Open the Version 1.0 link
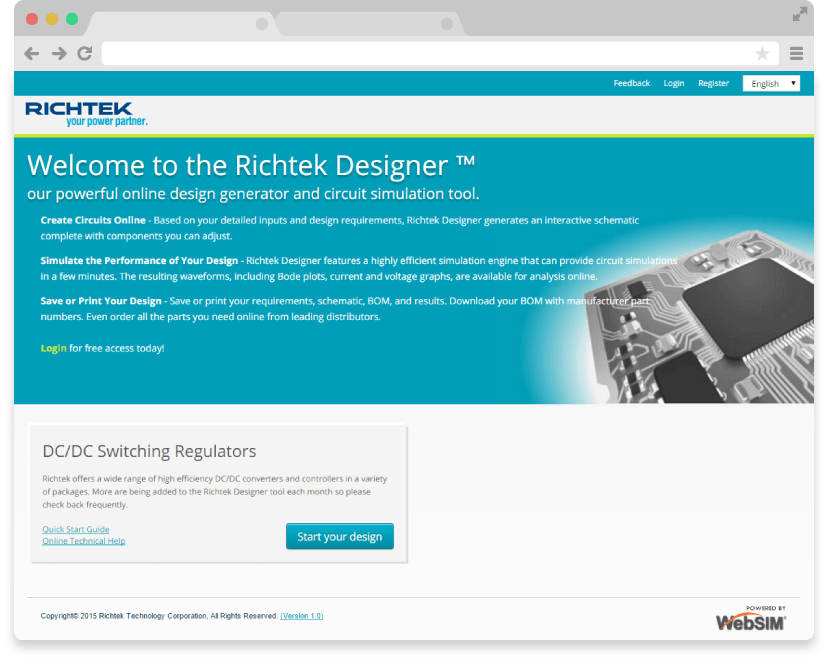Image resolution: width=827 pixels, height=667 pixels. tap(302, 616)
